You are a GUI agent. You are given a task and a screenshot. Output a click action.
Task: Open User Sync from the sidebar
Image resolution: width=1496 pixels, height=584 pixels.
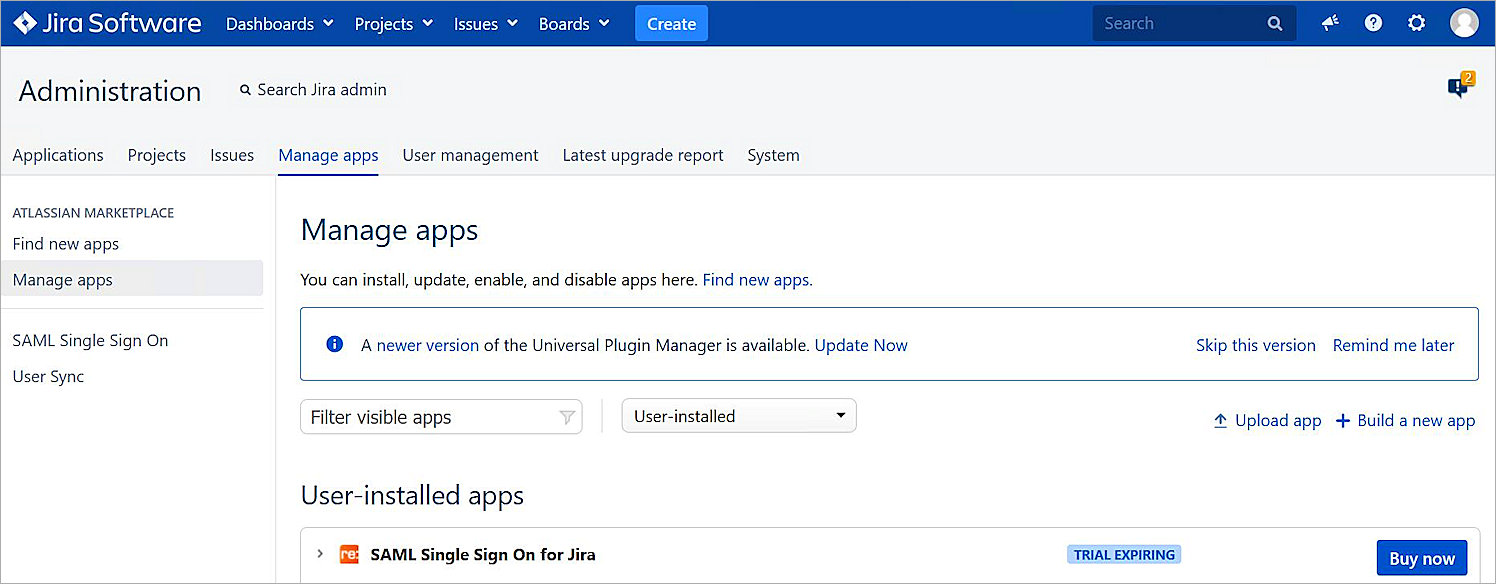coord(47,376)
